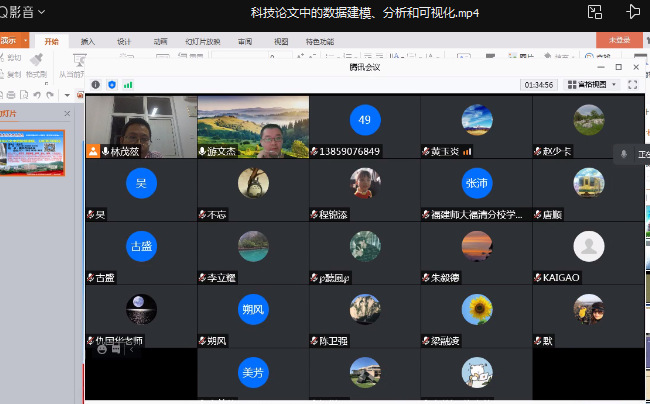Open the 视图 ribbon tab
Viewport: 650px width, 404px height.
click(x=281, y=41)
